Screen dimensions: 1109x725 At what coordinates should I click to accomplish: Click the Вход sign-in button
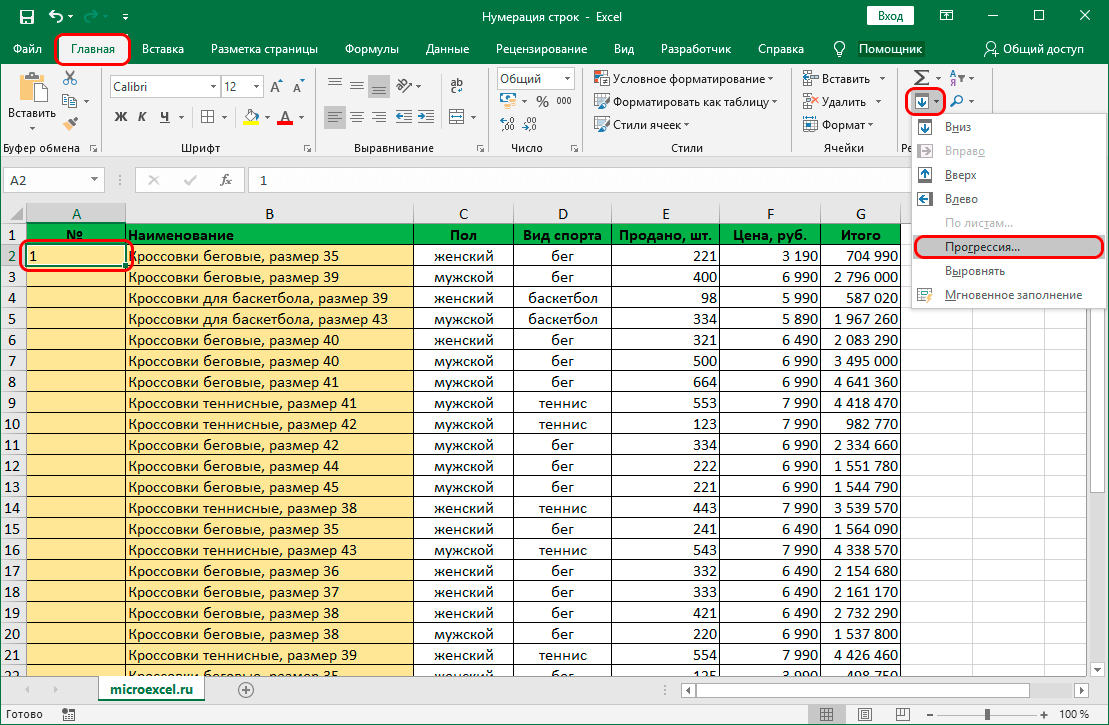point(890,16)
